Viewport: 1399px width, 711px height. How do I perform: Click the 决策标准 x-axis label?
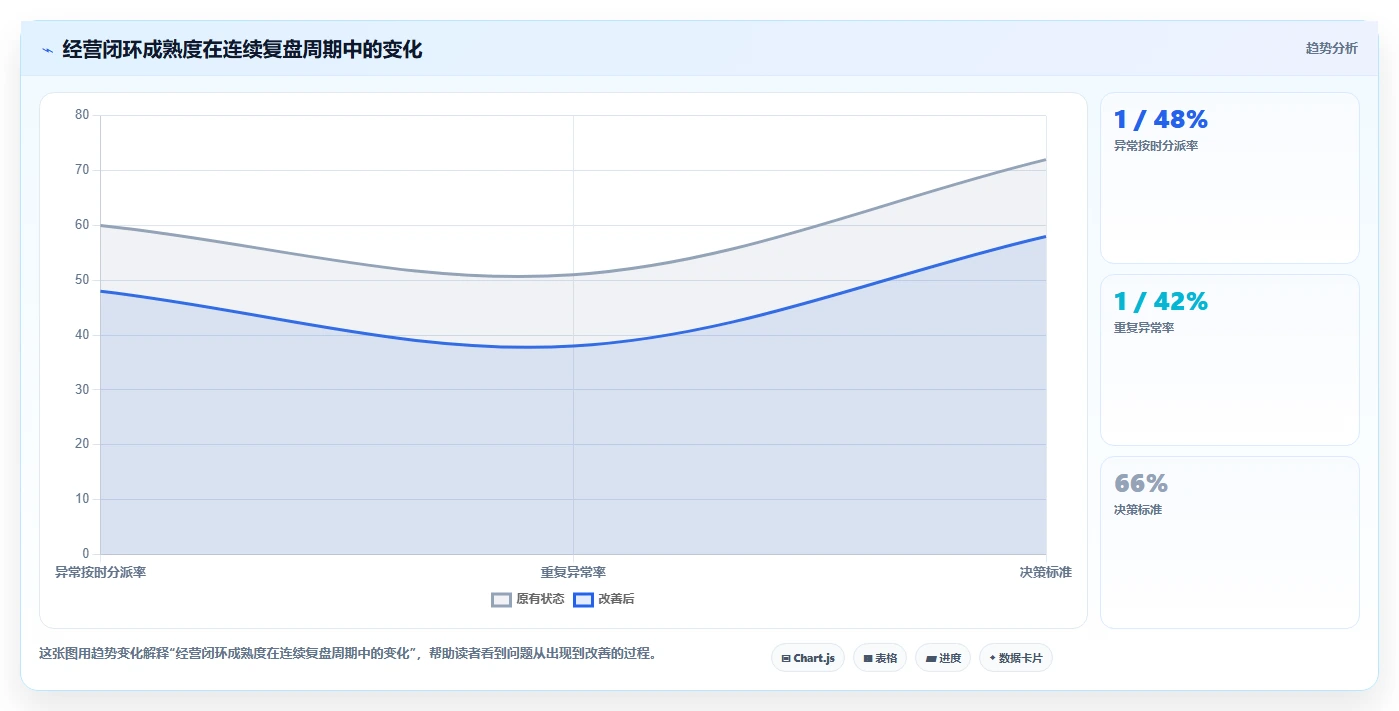click(1046, 572)
